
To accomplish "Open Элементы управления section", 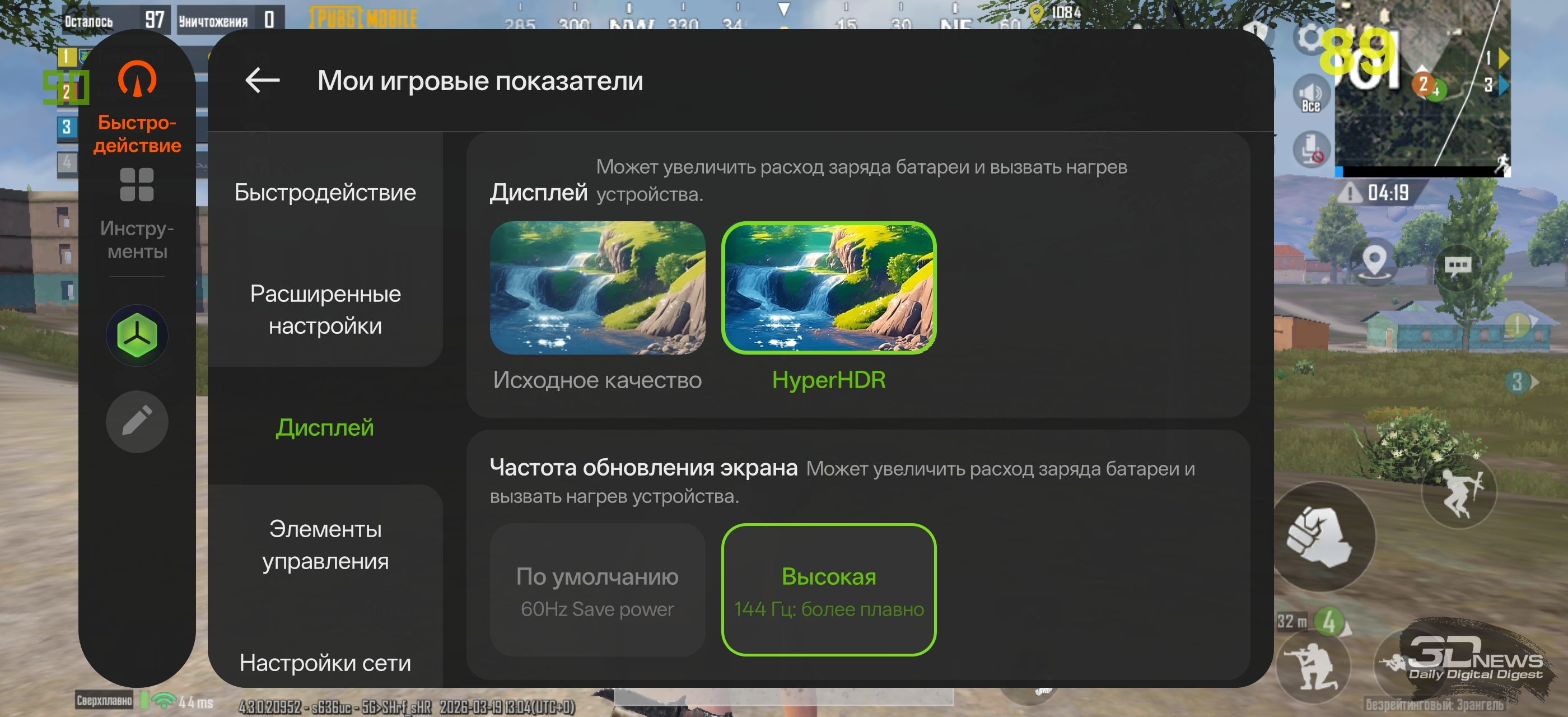I will [325, 544].
